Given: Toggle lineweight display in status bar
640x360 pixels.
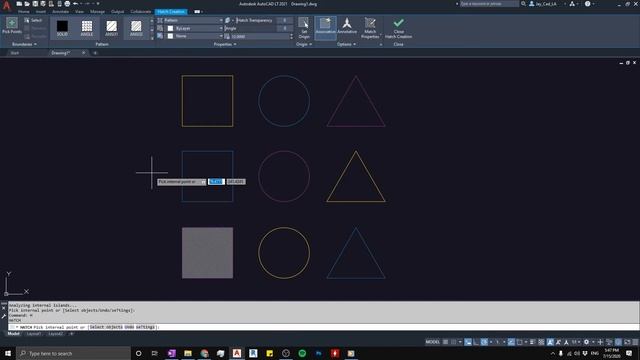Looking at the screenshot, I should click(532, 342).
